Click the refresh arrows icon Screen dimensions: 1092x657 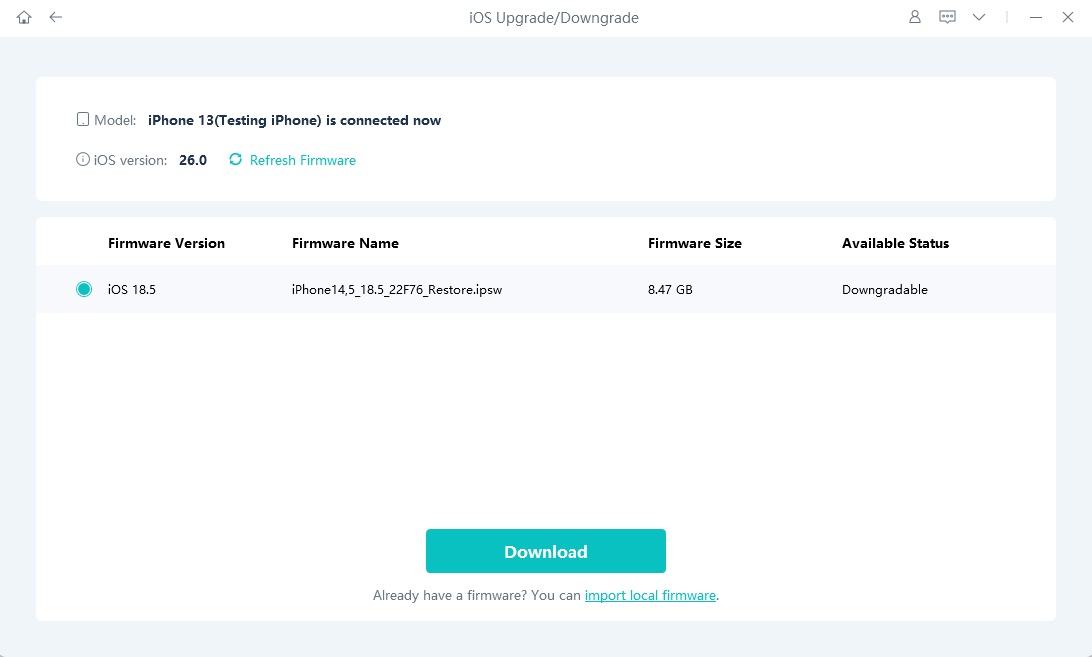point(235,160)
